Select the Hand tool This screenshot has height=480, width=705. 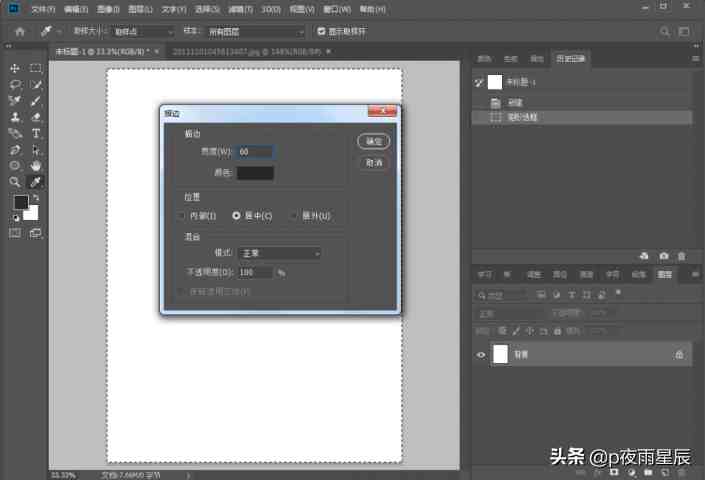point(36,165)
